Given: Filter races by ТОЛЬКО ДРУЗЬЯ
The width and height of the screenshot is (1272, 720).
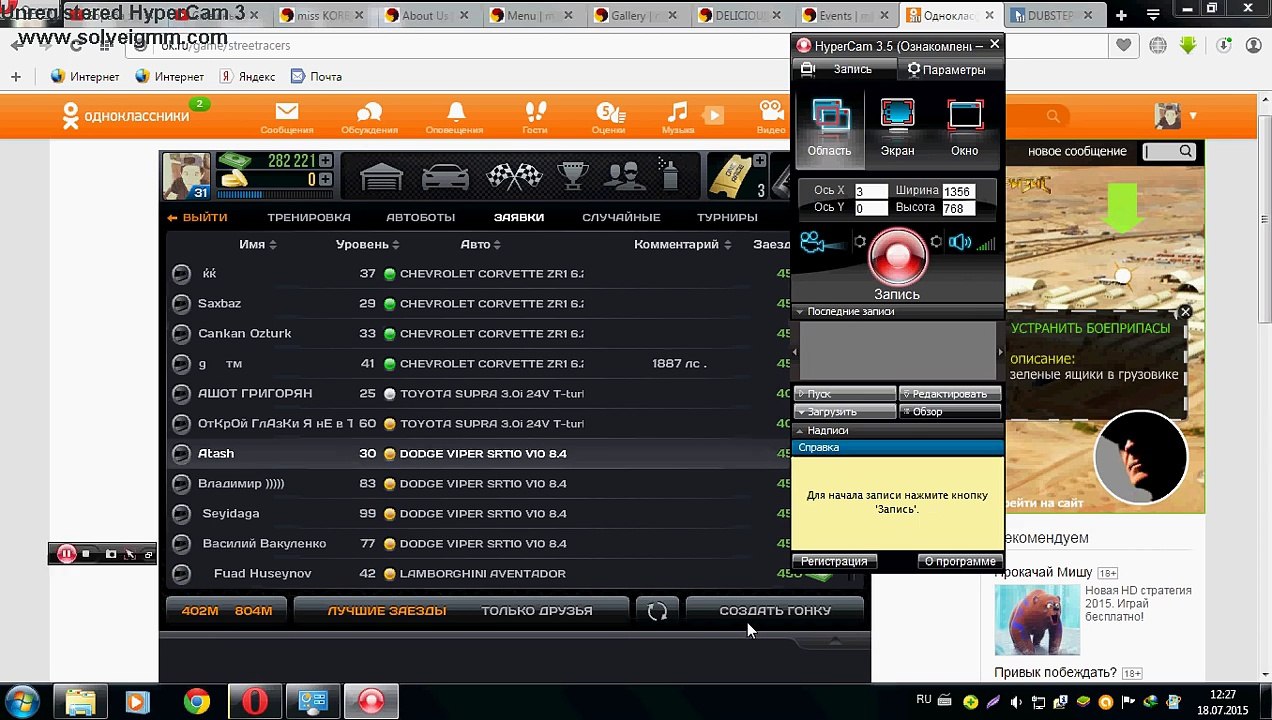Looking at the screenshot, I should [537, 610].
